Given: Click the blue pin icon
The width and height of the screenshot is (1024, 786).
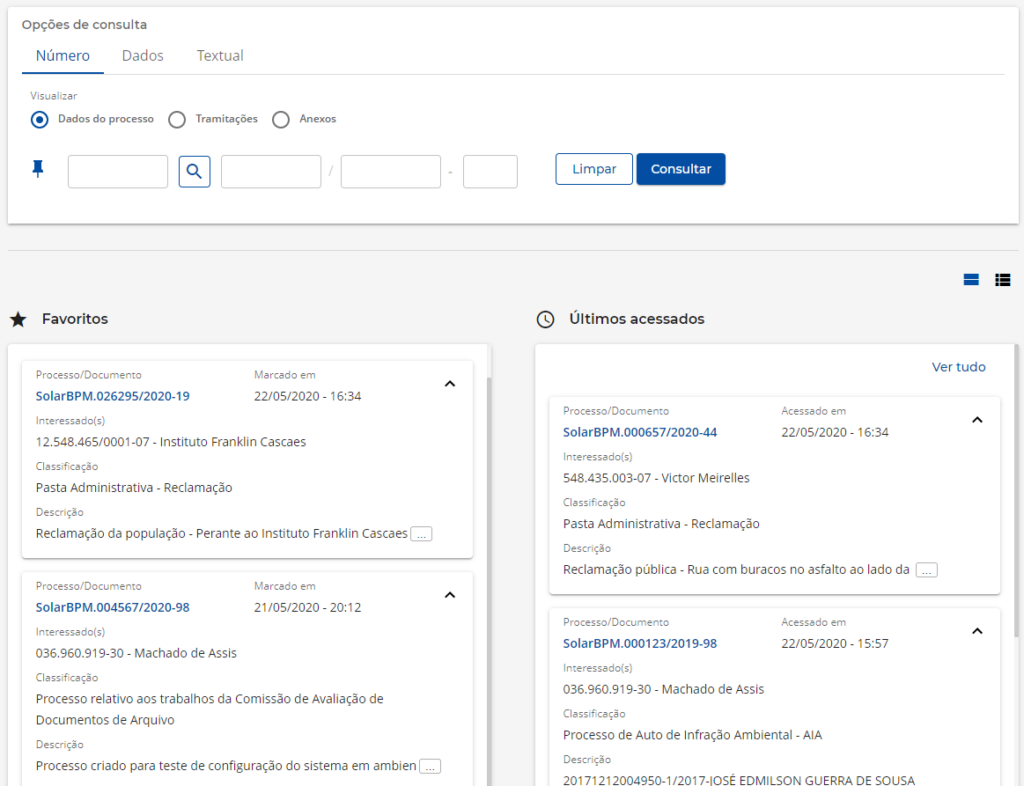Looking at the screenshot, I should 38,169.
